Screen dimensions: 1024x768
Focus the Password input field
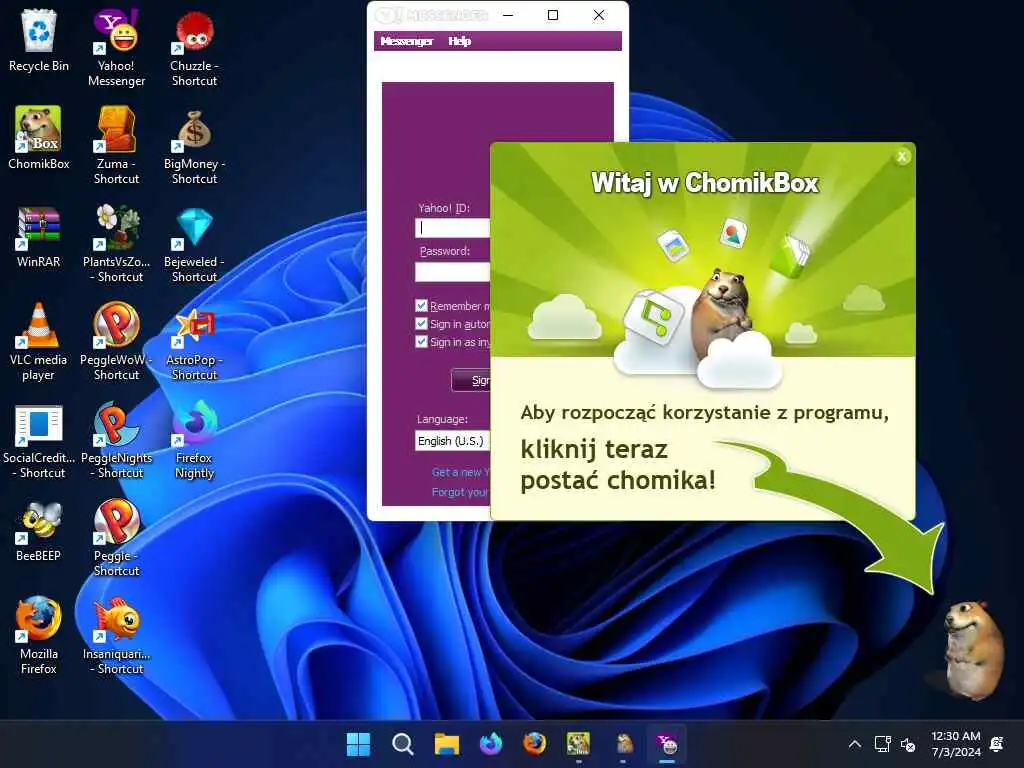click(x=452, y=272)
